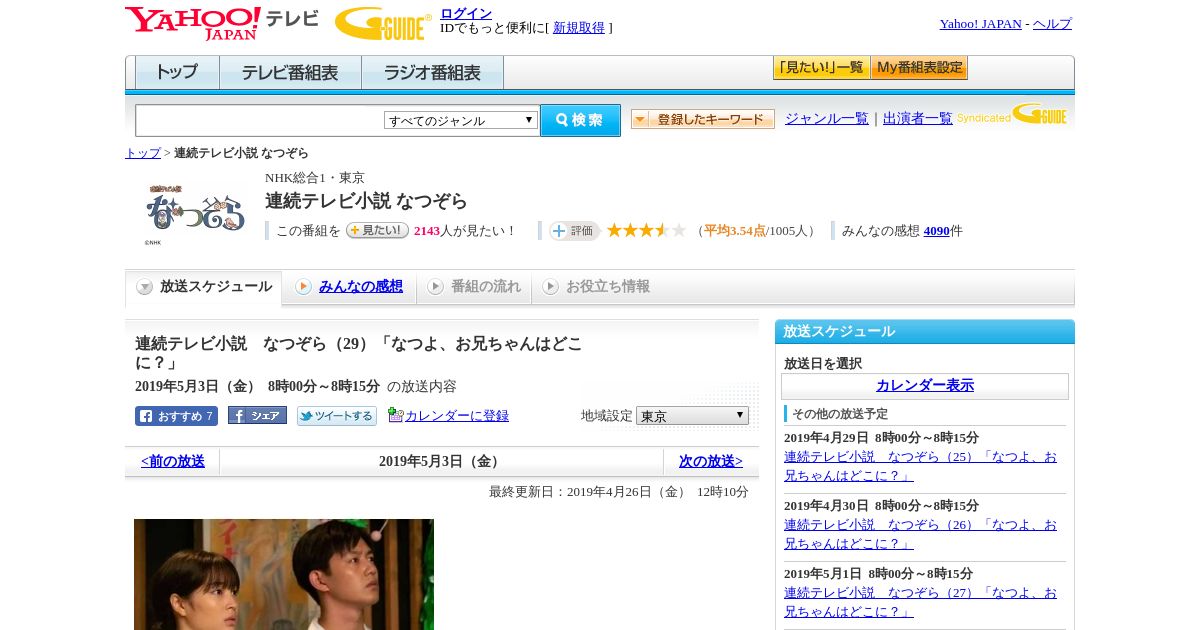Viewport: 1200px width, 630px height.
Task: Open the 出演者一覧 link
Action: point(918,119)
